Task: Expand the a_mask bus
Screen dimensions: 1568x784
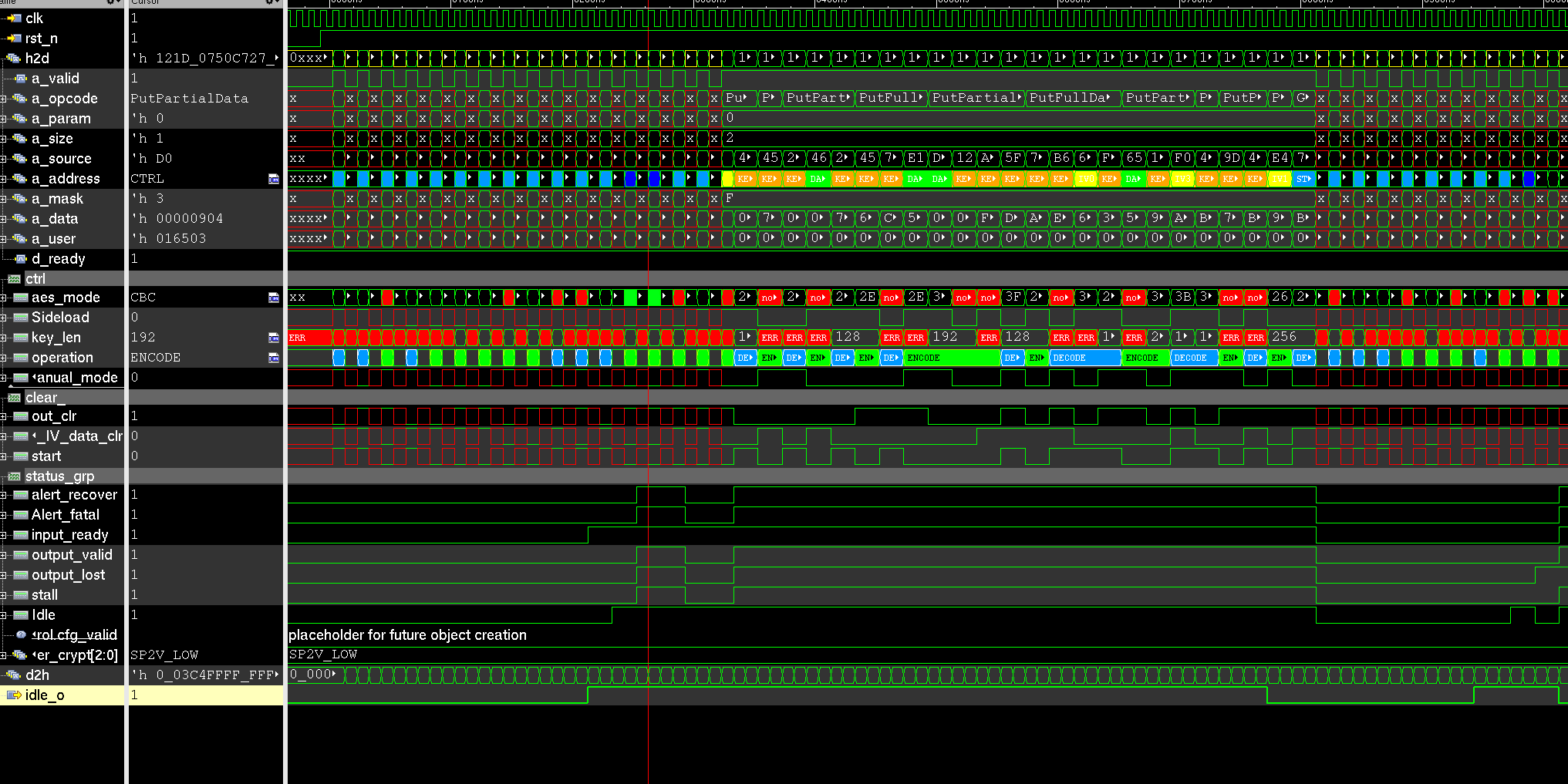Action: (x=4, y=198)
